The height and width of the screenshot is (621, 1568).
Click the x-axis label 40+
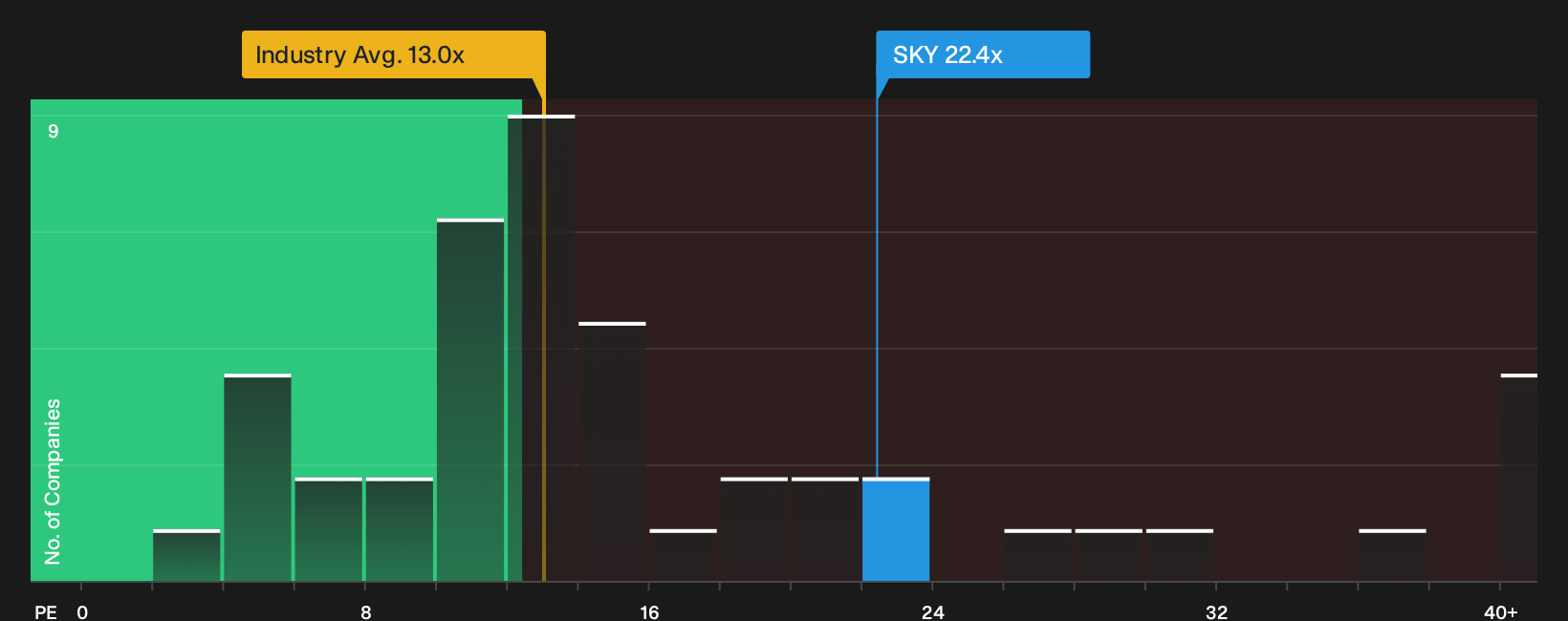(1500, 611)
